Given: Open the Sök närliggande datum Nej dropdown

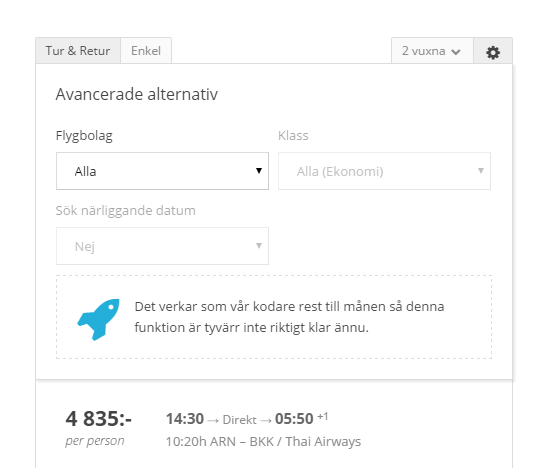Looking at the screenshot, I should coord(162,246).
